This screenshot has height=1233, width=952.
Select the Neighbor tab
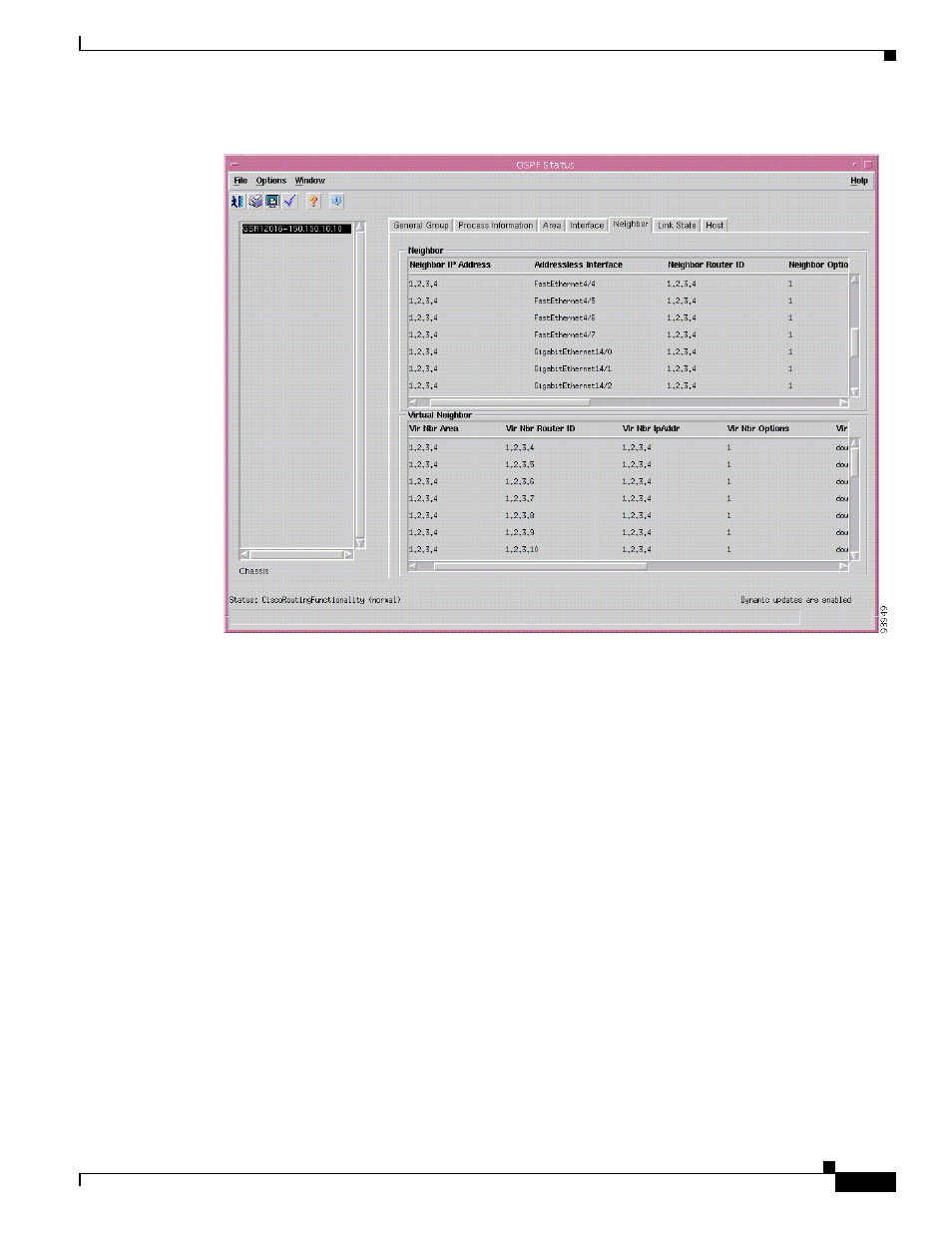coord(631,225)
